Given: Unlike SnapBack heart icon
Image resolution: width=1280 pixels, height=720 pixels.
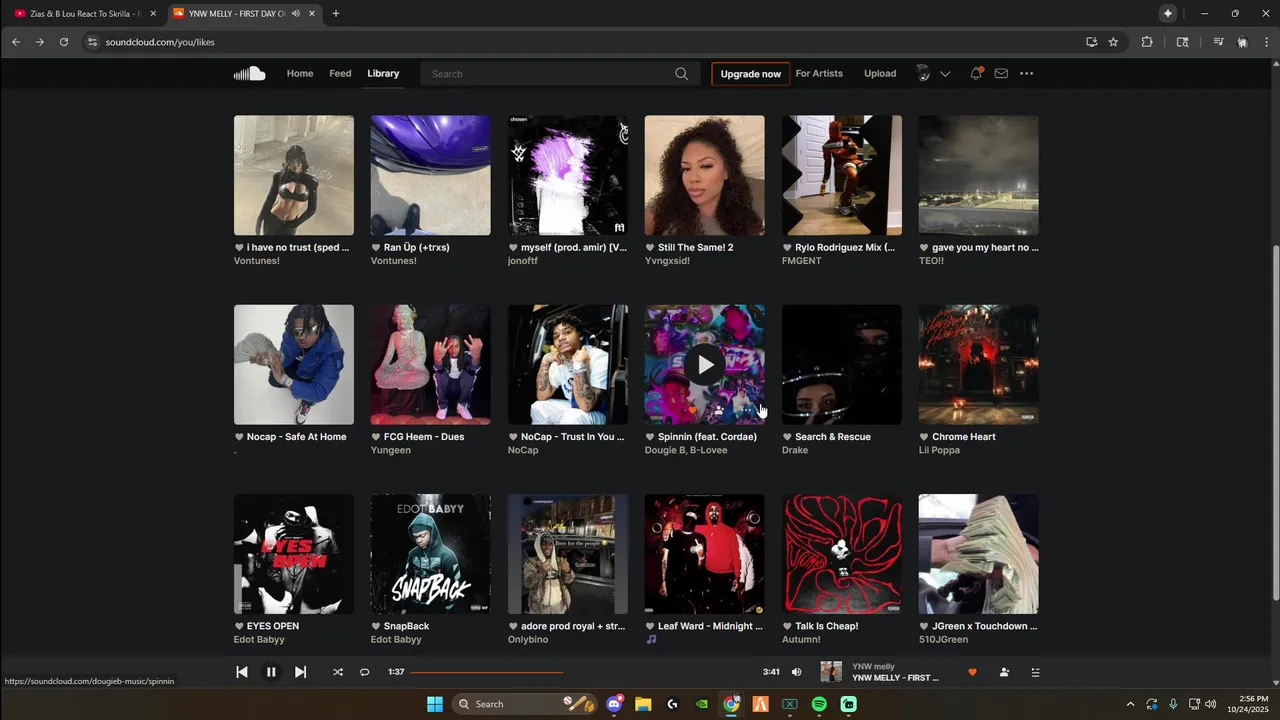Looking at the screenshot, I should [377, 626].
